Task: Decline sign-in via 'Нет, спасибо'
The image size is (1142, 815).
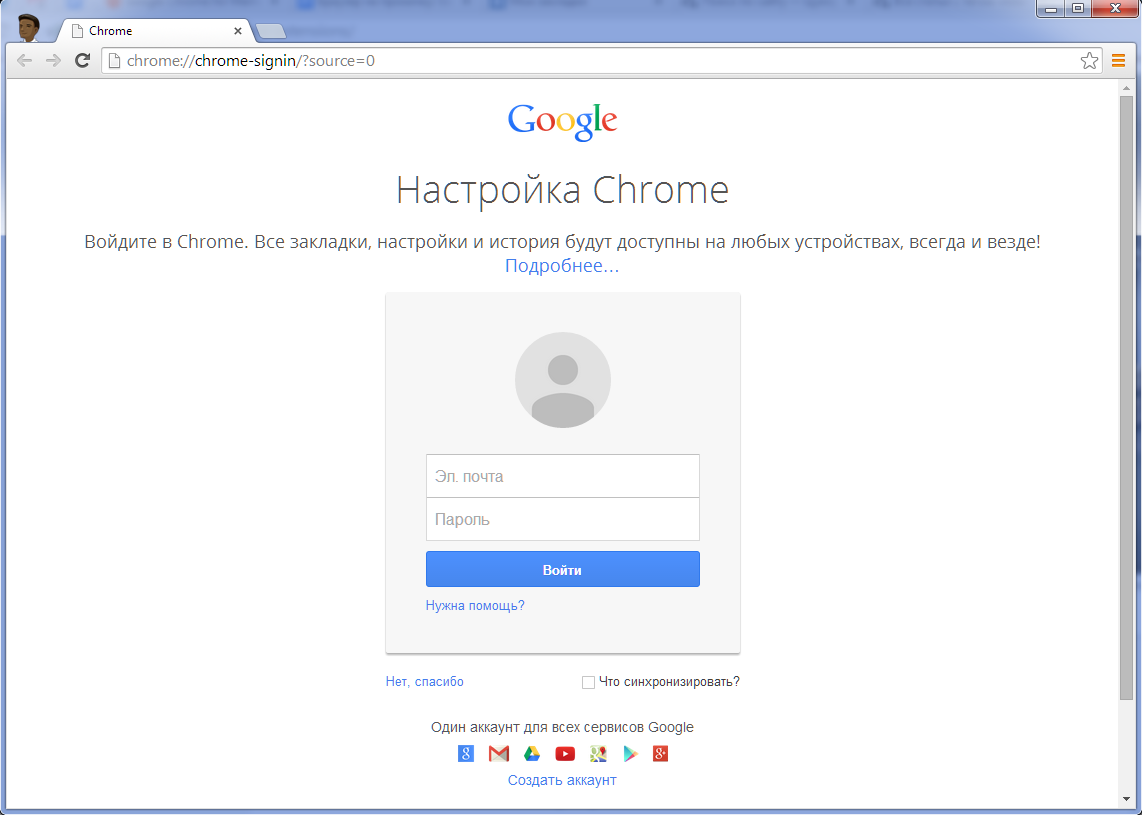Action: tap(423, 681)
